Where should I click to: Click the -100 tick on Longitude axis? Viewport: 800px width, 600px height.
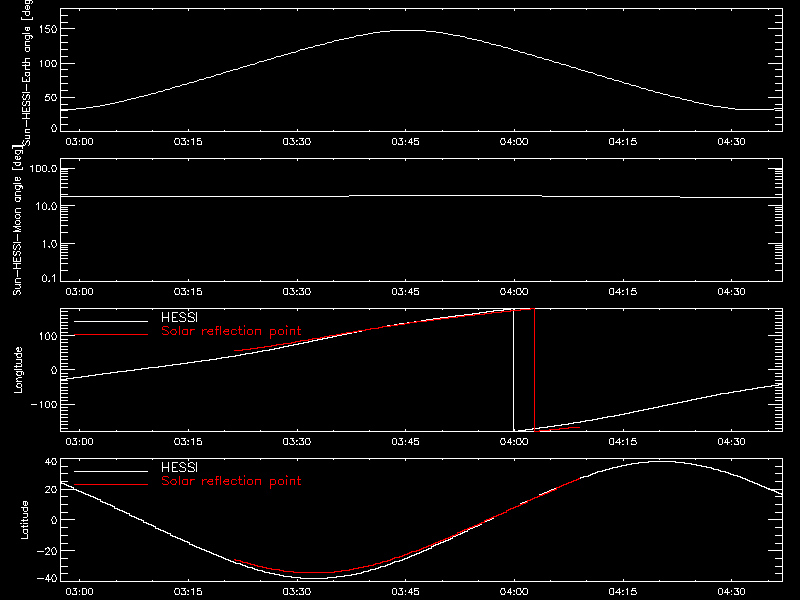44,404
